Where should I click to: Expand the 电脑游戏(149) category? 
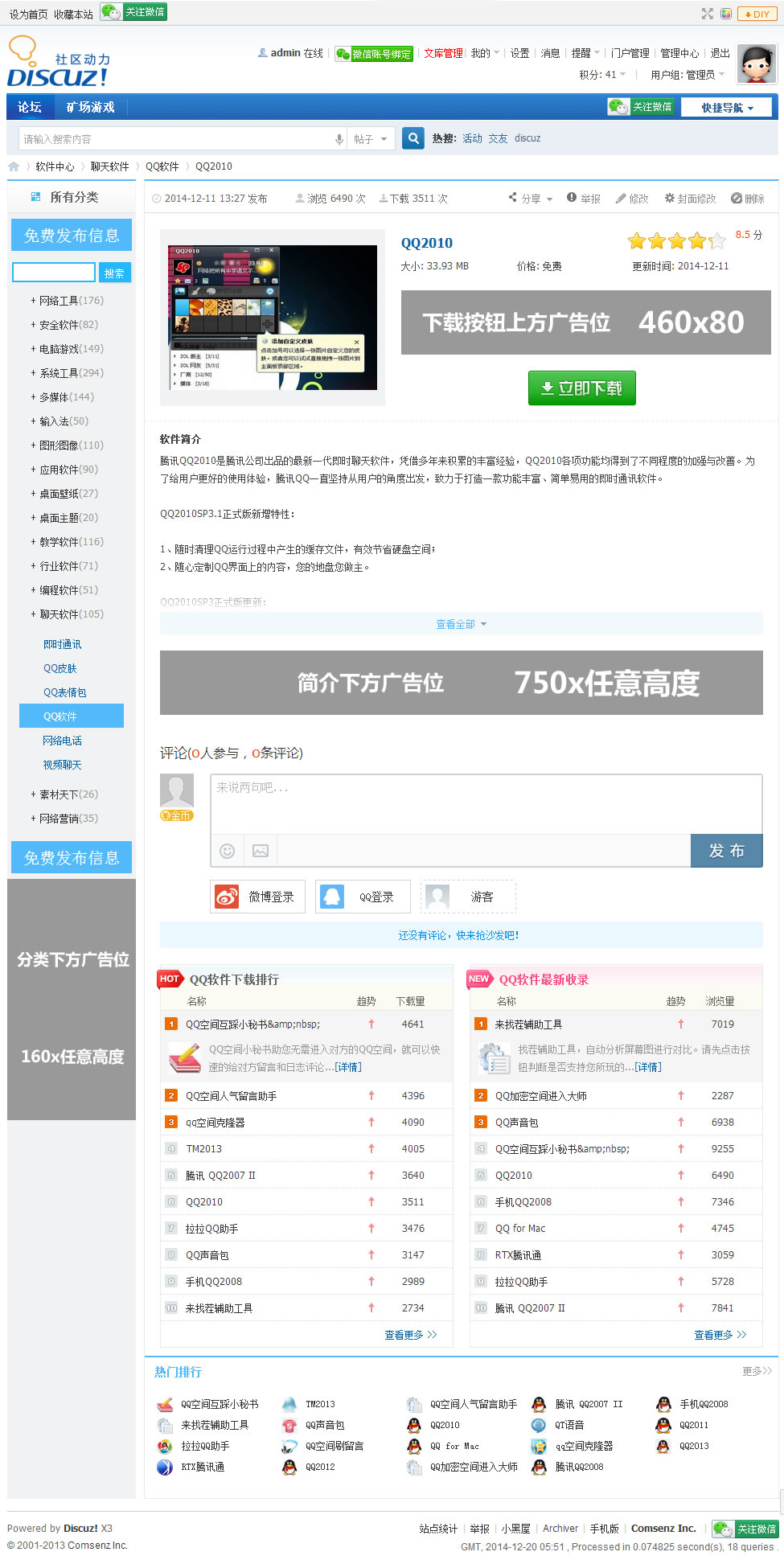(x=68, y=349)
